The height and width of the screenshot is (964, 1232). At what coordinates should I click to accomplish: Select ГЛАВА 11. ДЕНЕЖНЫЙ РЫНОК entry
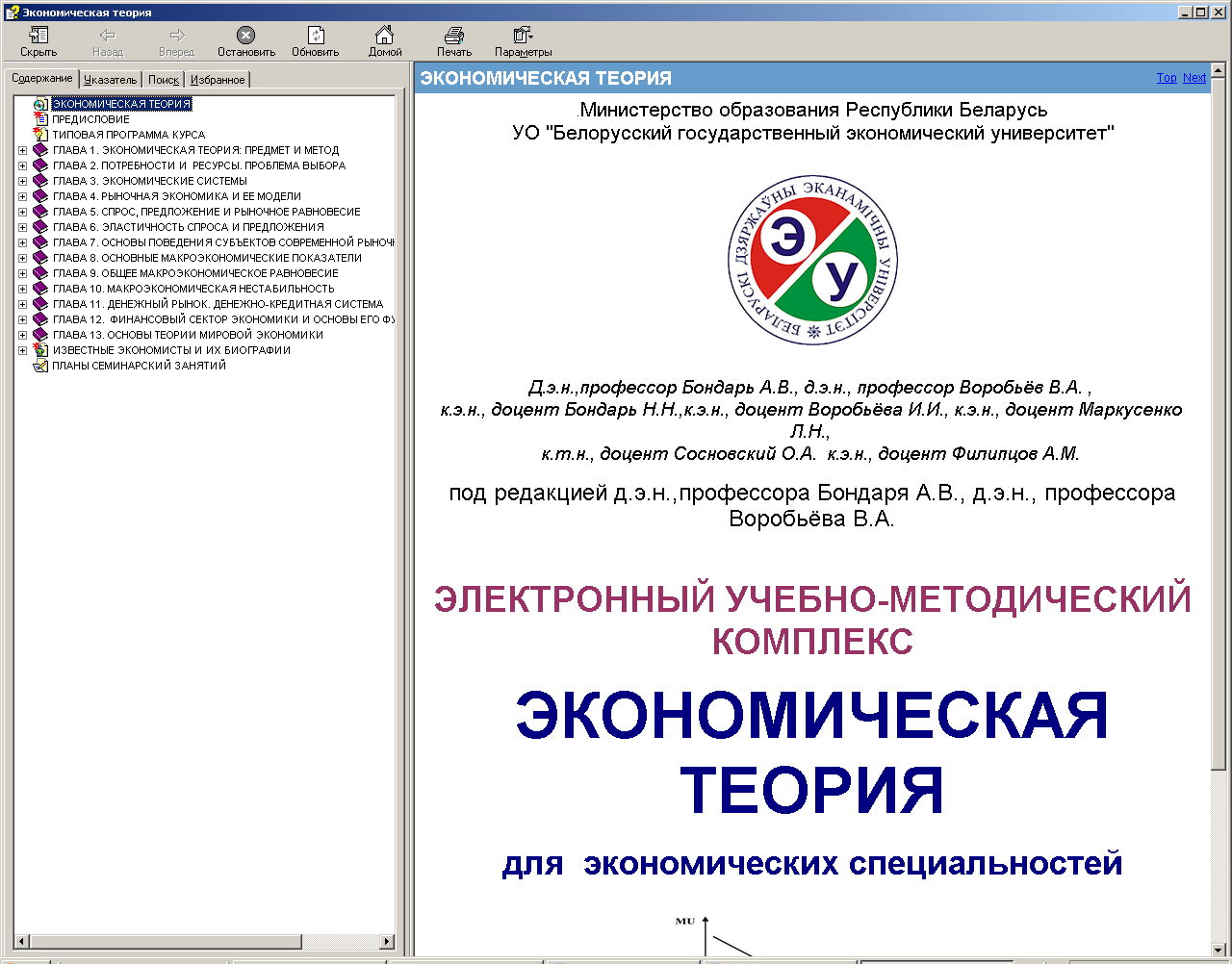[218, 304]
